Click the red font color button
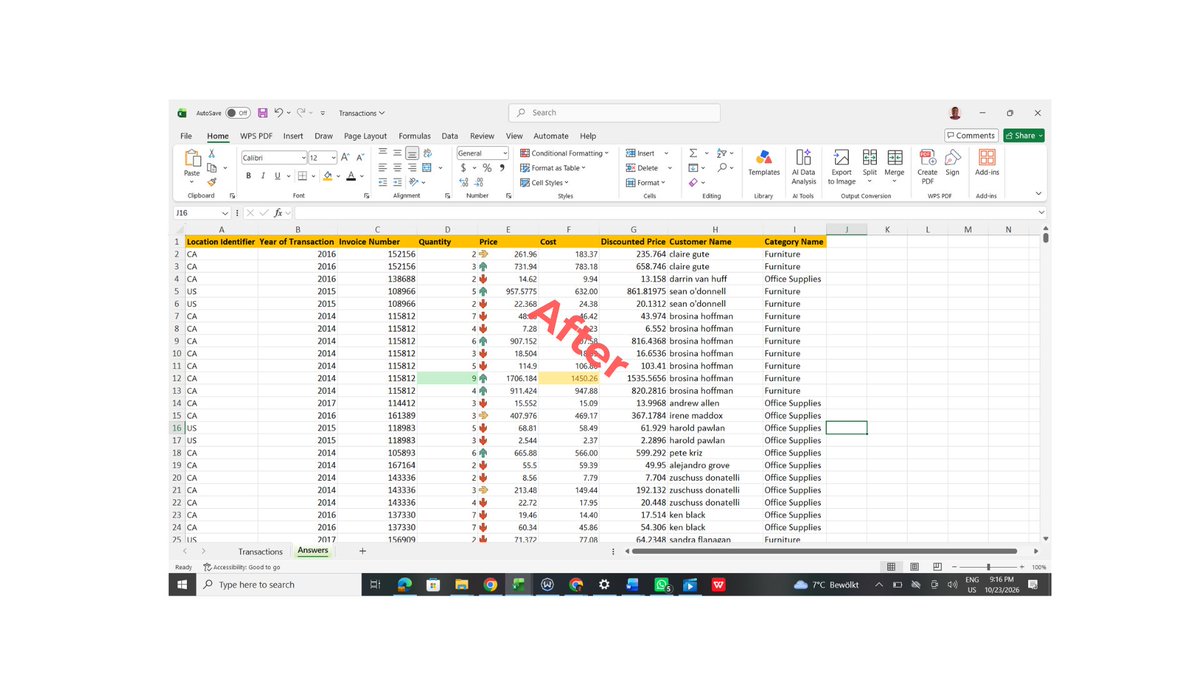The height and width of the screenshot is (675, 1200). point(350,176)
